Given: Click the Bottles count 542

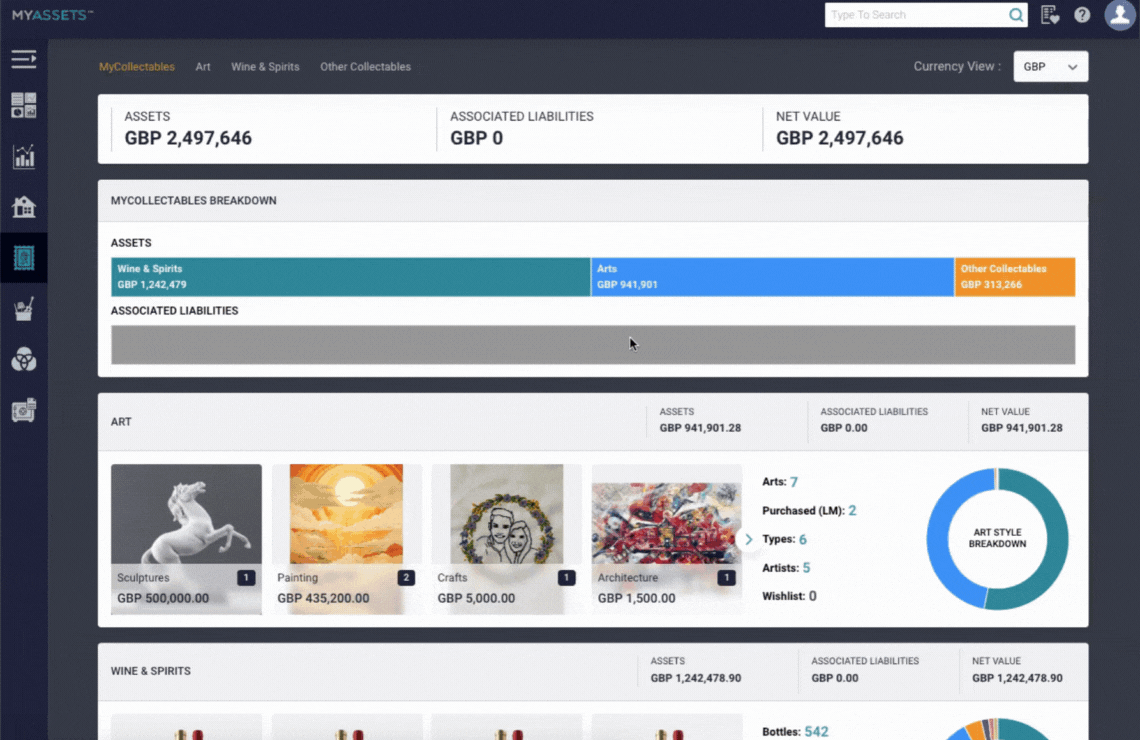Looking at the screenshot, I should (816, 731).
